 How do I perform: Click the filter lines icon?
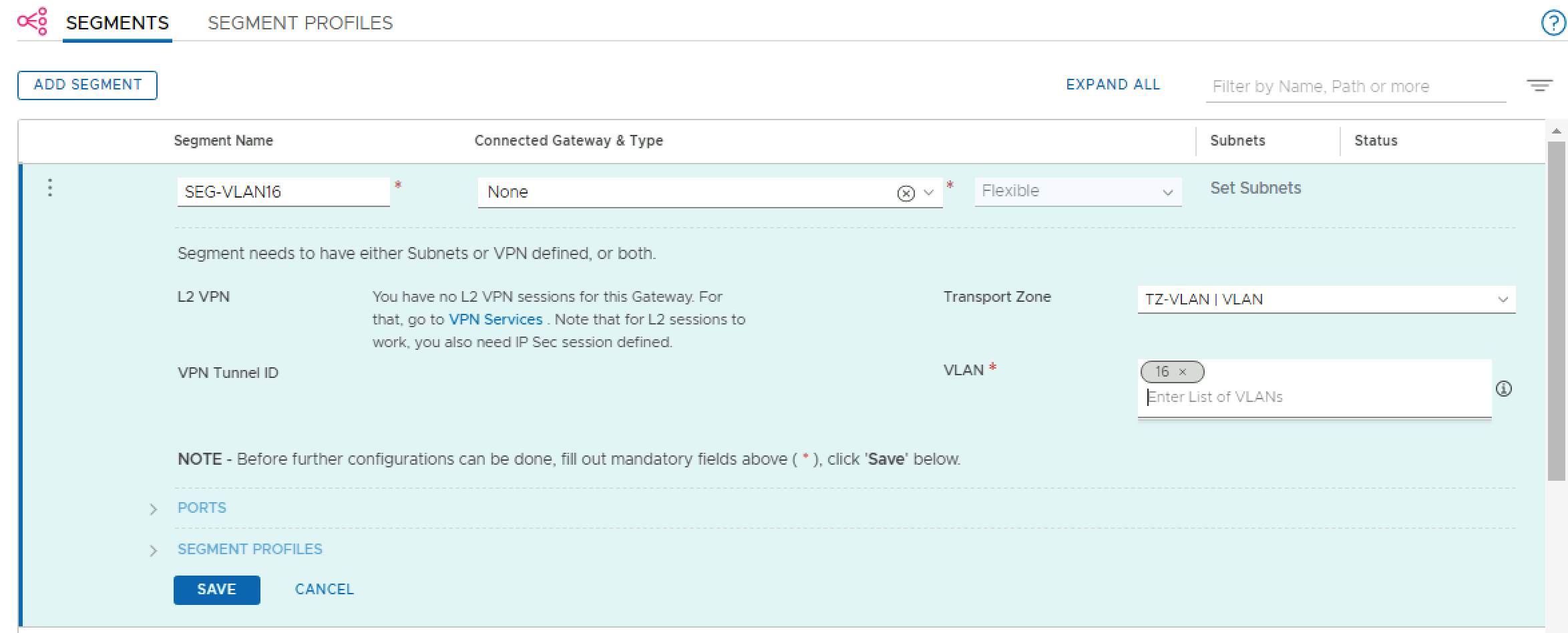[1539, 85]
